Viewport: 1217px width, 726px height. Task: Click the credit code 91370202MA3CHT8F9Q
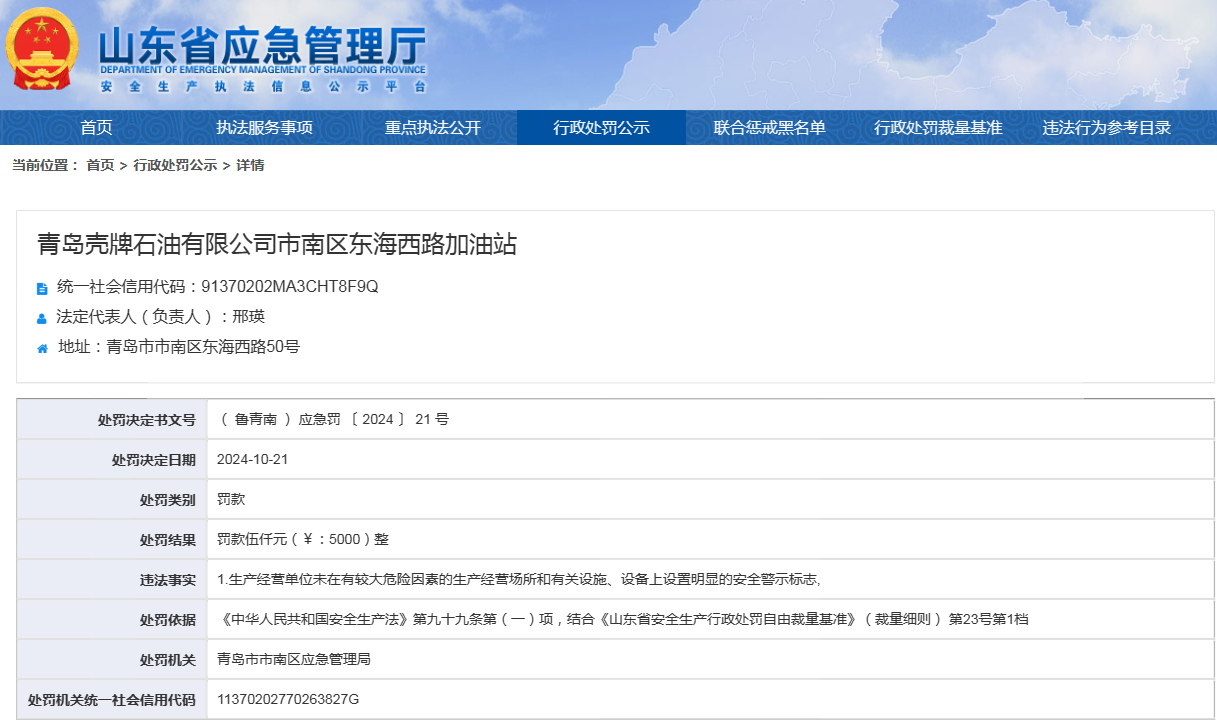(290, 287)
